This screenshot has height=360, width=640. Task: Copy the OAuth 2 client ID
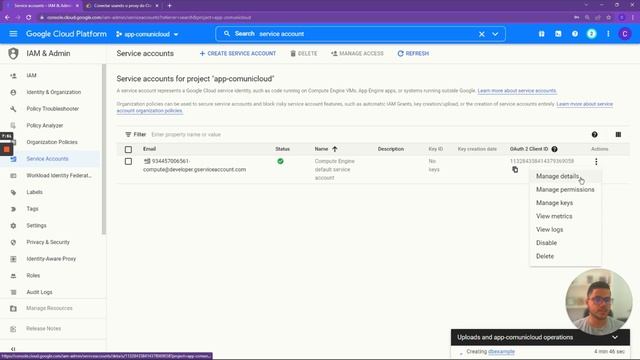coord(515,169)
